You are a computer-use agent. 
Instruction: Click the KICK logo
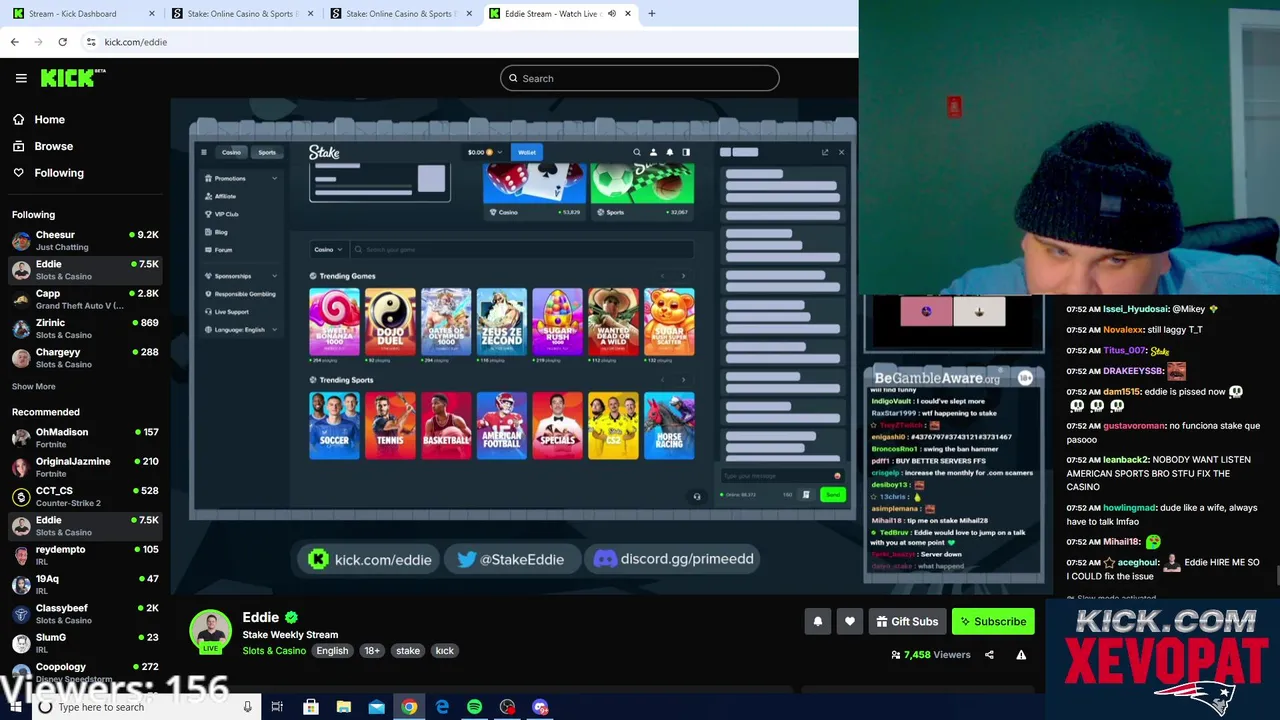tap(73, 78)
